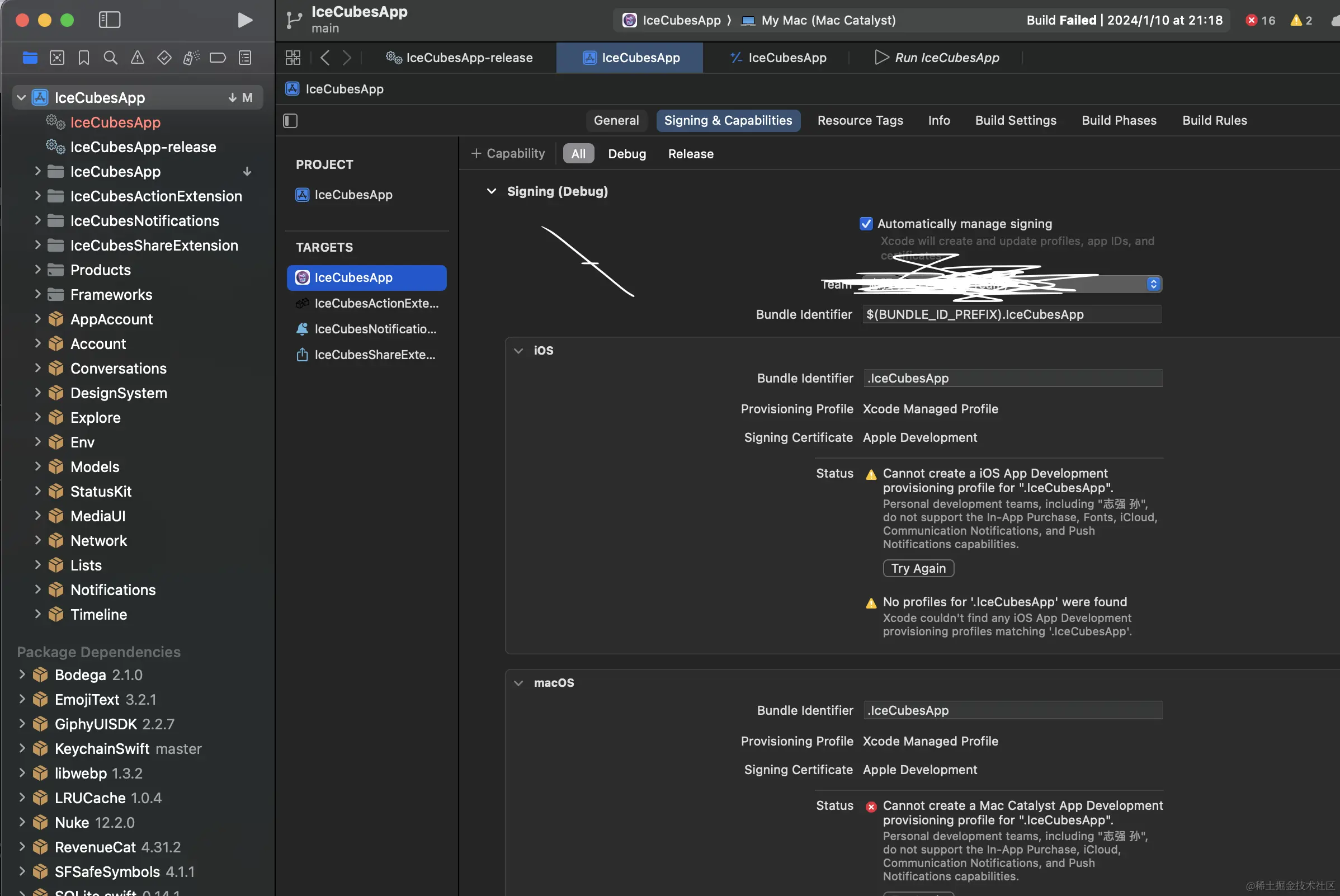Open the Team dropdown selector
Viewport: 1340px width, 896px height.
[1153, 284]
